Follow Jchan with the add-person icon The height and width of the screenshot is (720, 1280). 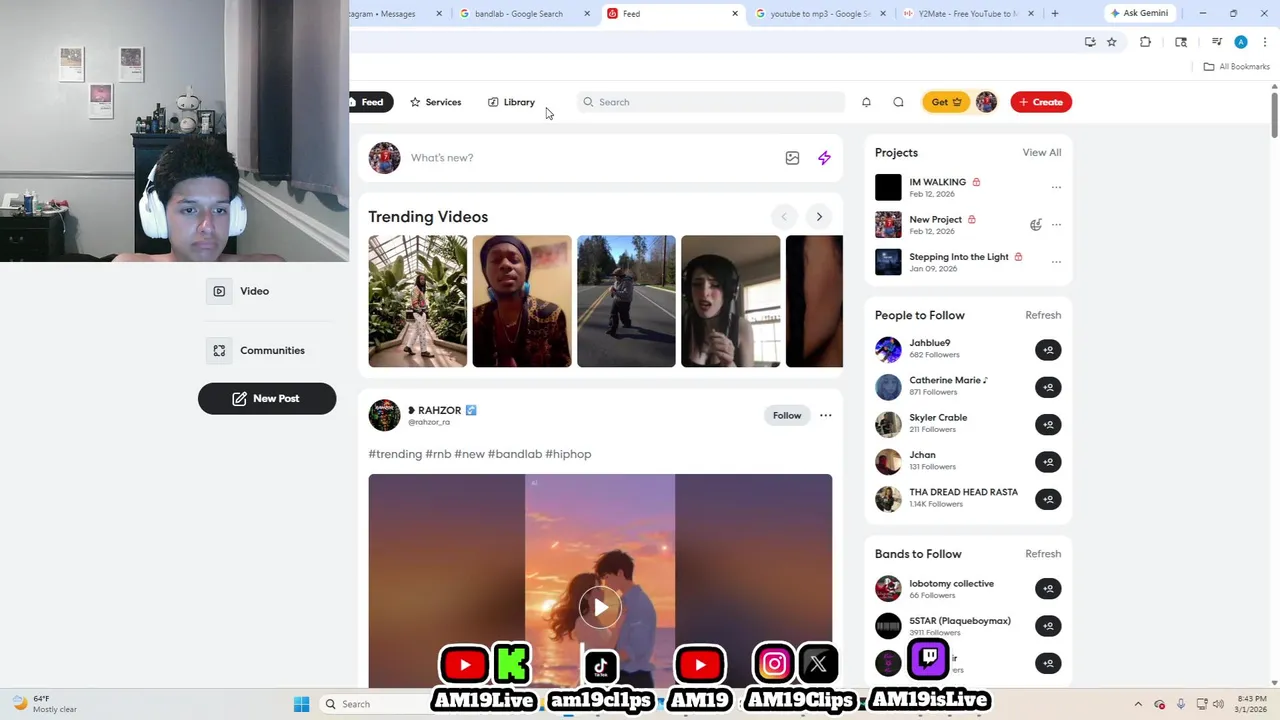click(x=1048, y=462)
